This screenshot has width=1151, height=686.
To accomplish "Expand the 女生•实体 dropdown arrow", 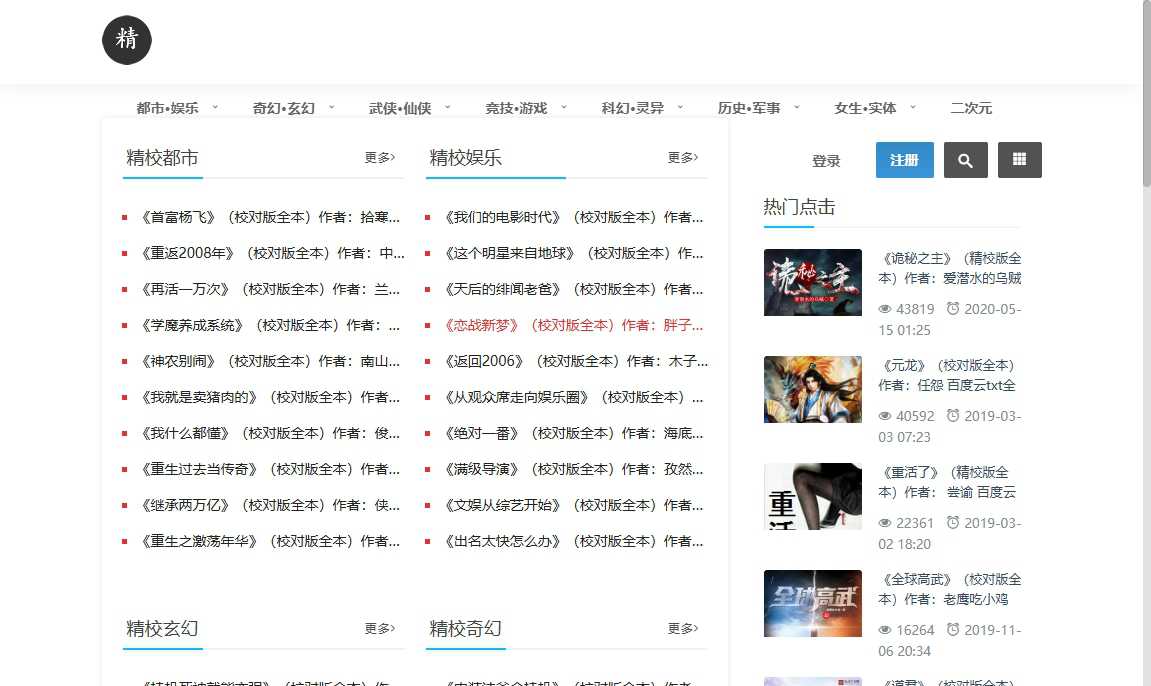I will (913, 107).
